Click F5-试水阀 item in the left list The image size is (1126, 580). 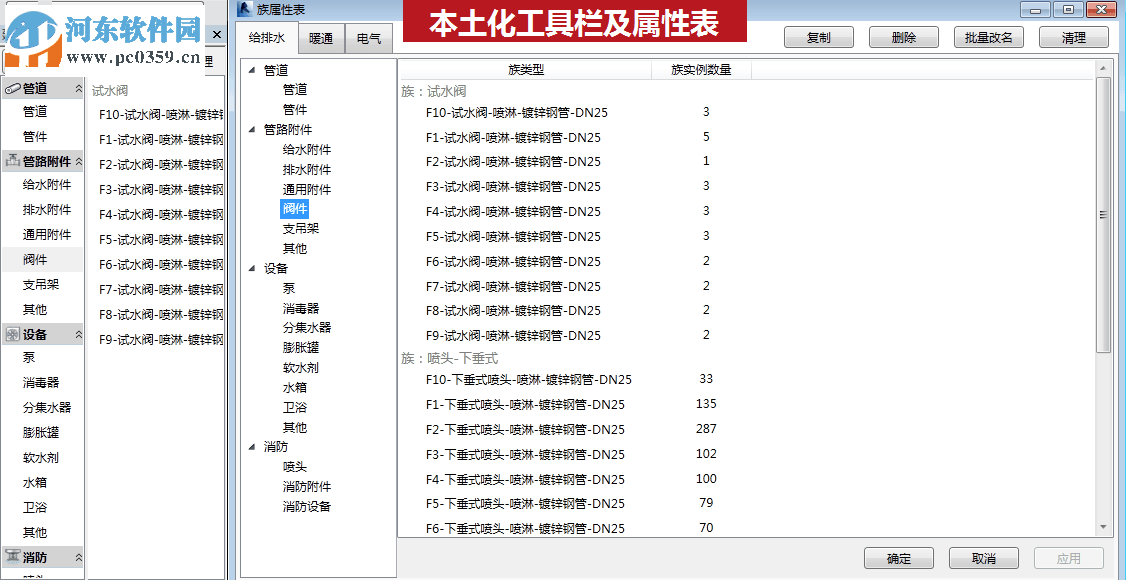click(x=161, y=239)
